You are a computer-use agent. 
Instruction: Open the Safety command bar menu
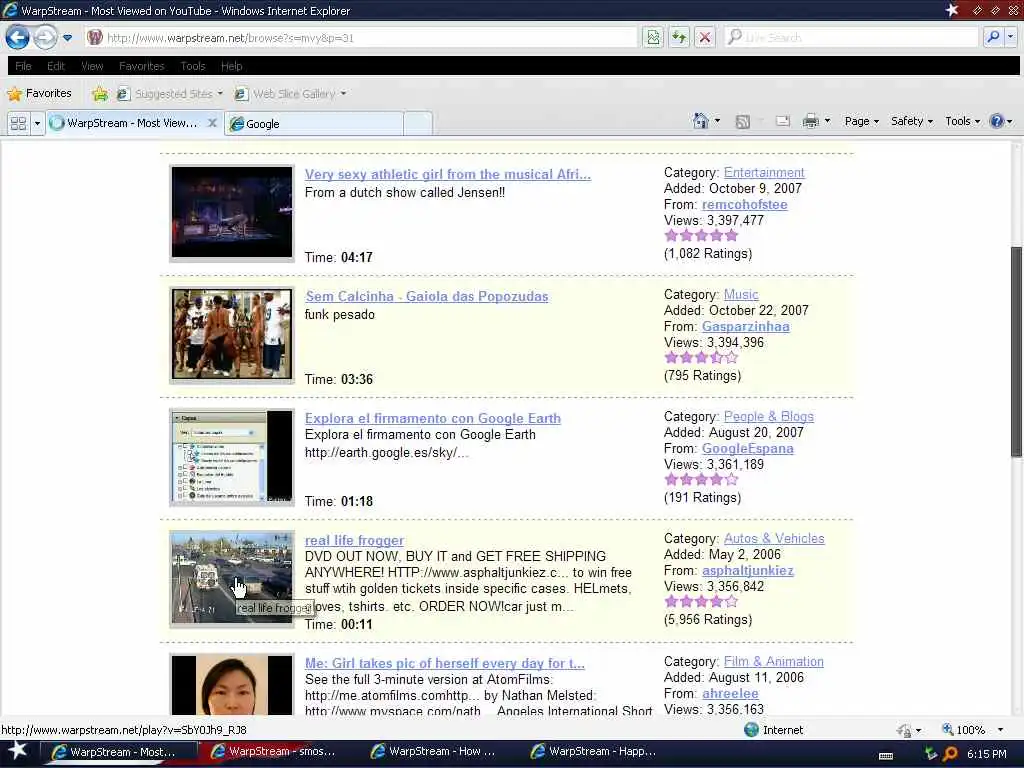[x=912, y=121]
